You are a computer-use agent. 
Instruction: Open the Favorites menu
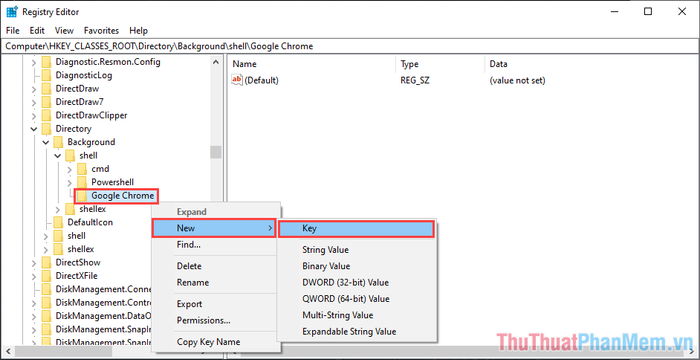(101, 31)
